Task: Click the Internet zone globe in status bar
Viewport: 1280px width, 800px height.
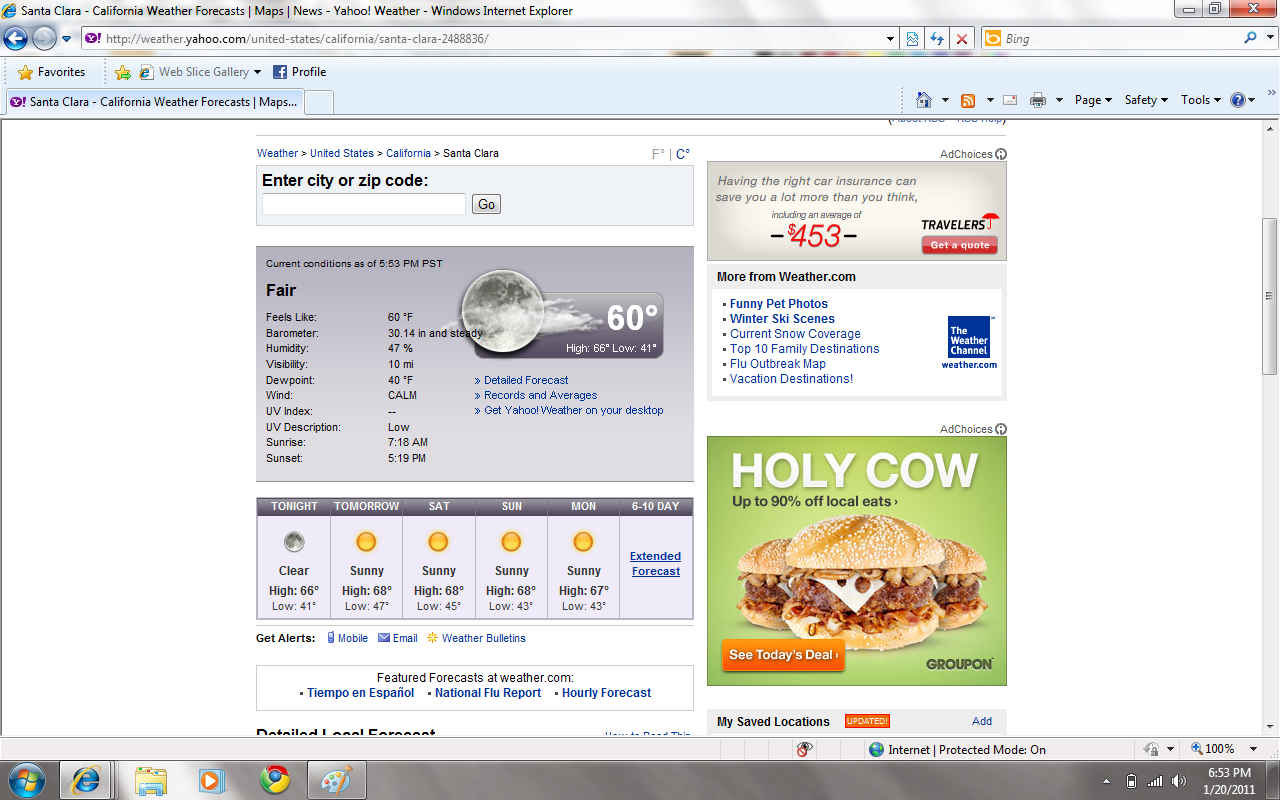Action: [876, 749]
